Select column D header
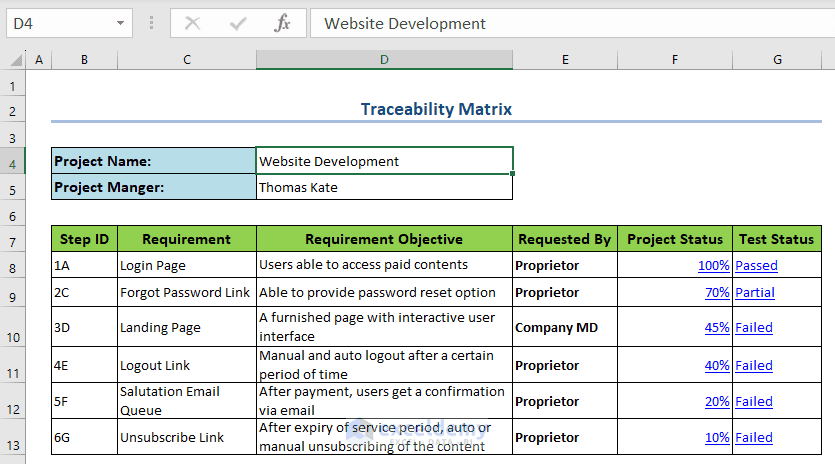The width and height of the screenshot is (835, 464). tap(384, 60)
